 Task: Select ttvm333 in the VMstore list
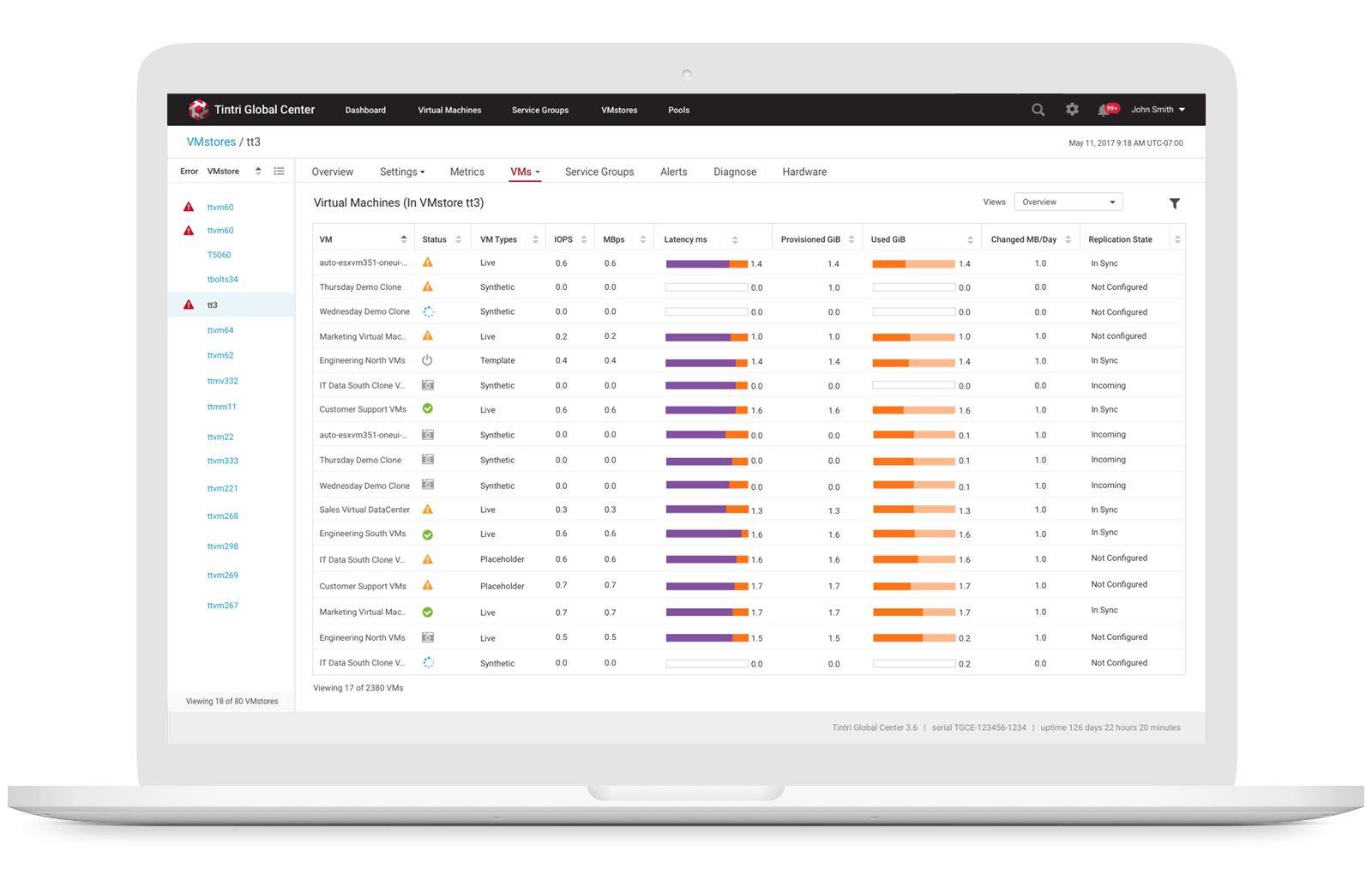pos(223,461)
